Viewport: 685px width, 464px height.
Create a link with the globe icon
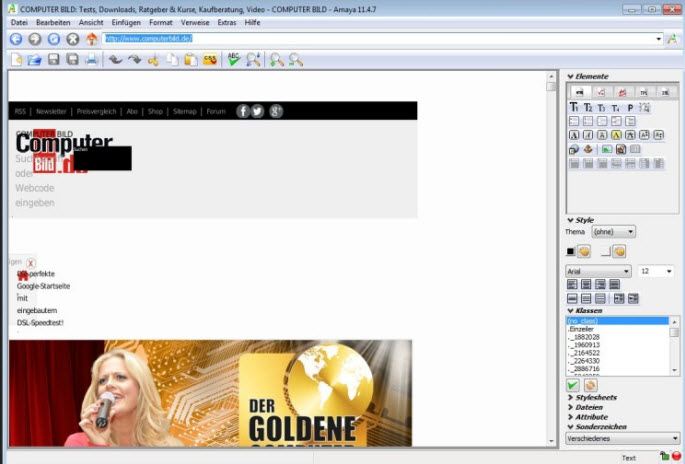pos(574,149)
